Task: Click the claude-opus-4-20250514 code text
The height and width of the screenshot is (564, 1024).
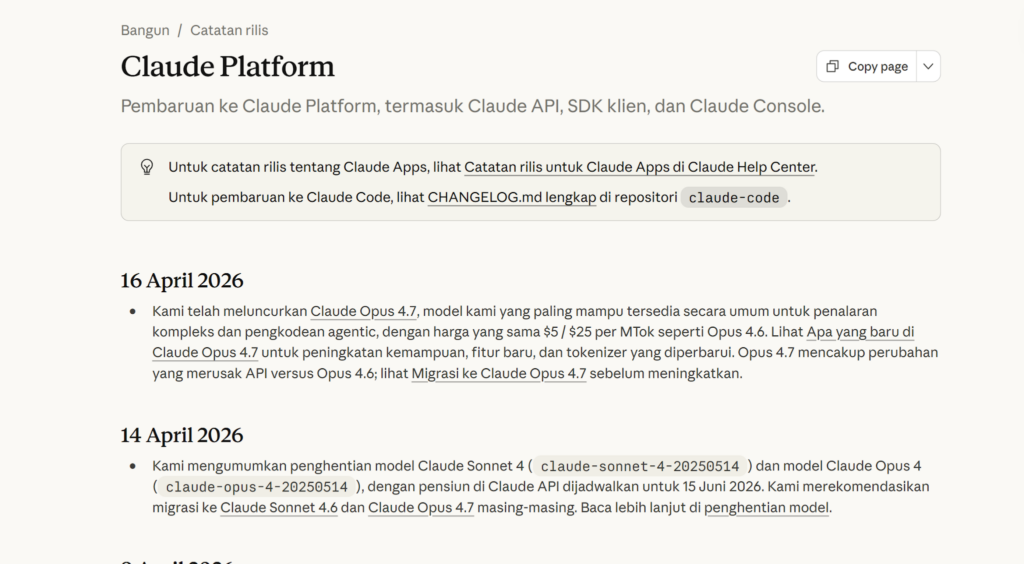Action: [x=257, y=487]
